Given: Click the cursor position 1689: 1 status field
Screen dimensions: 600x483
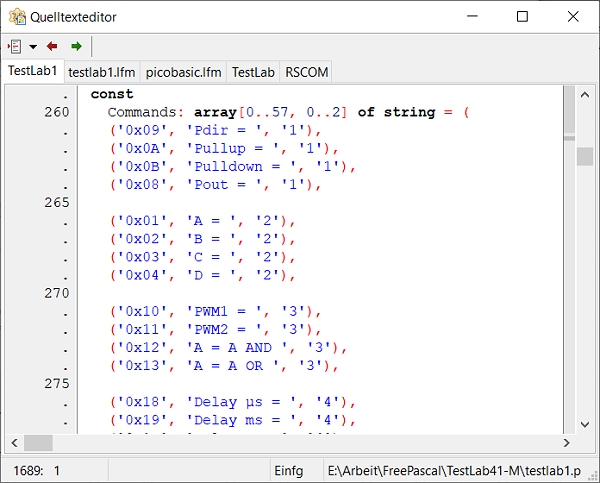Looking at the screenshot, I should (x=37, y=470).
